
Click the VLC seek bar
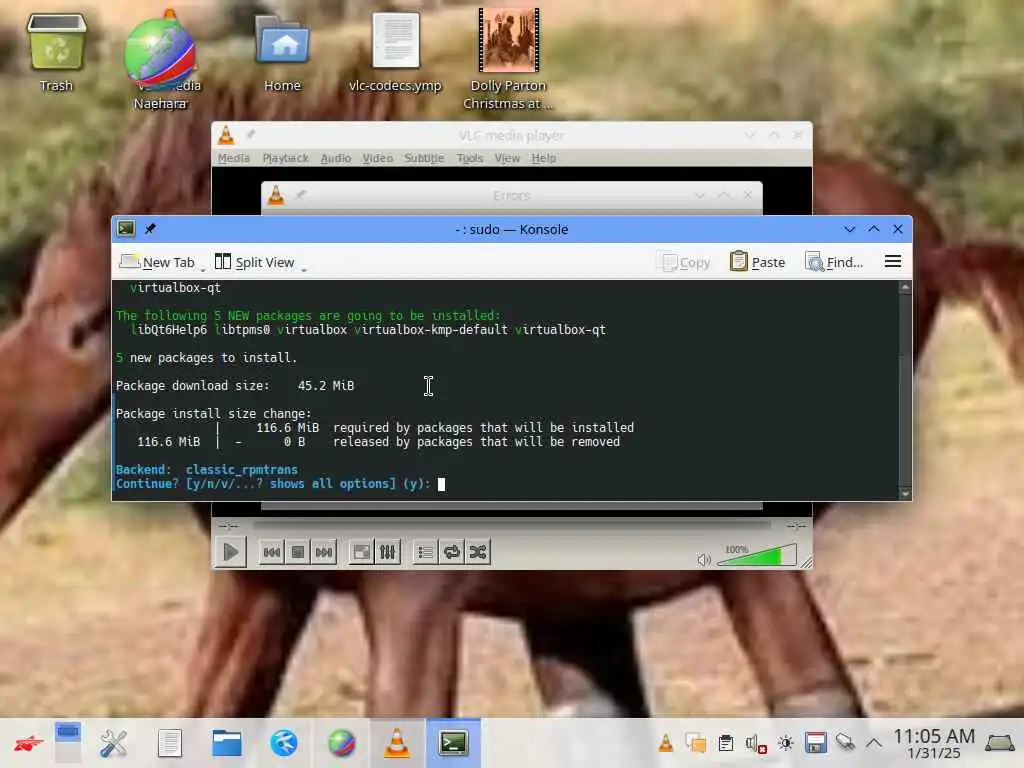(511, 524)
